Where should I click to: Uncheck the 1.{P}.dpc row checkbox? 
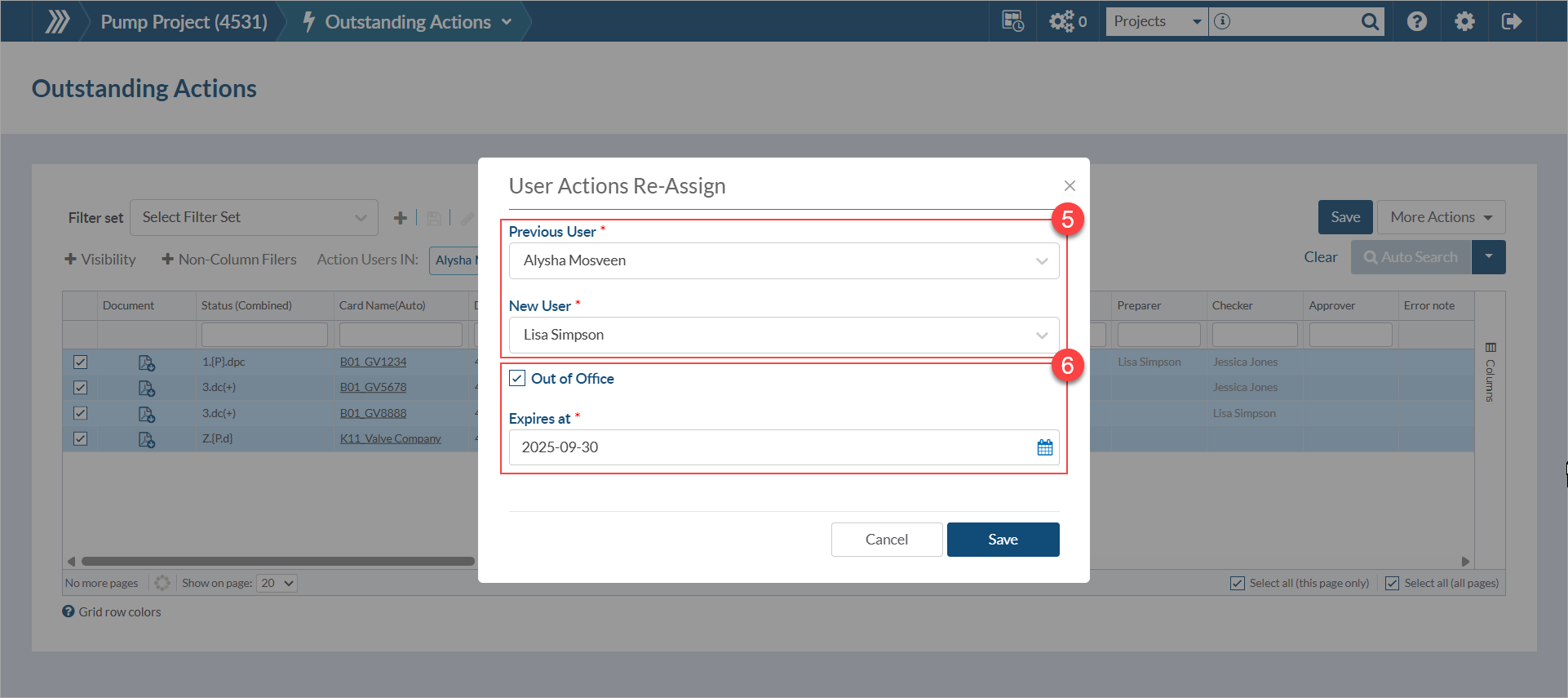[x=80, y=362]
